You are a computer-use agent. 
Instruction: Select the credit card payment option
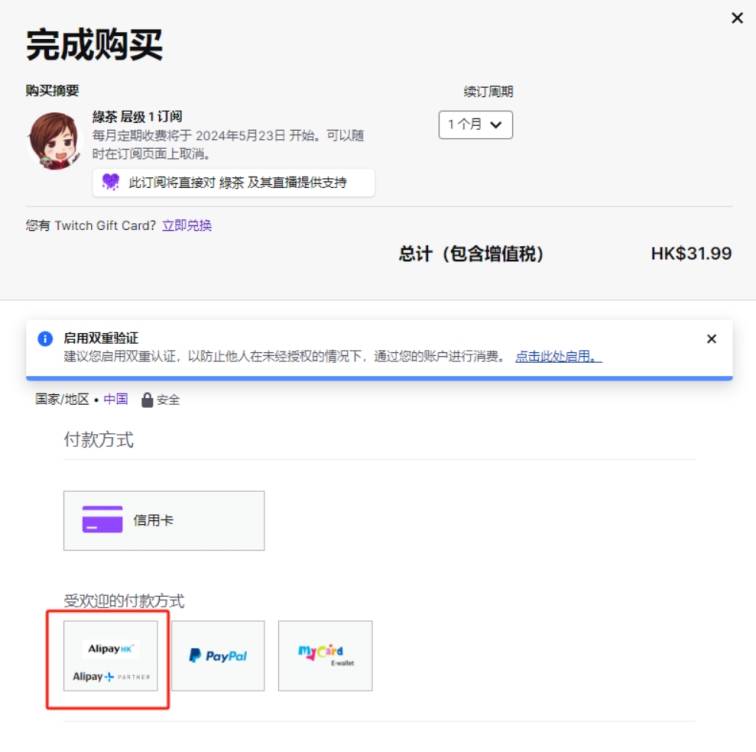click(164, 521)
